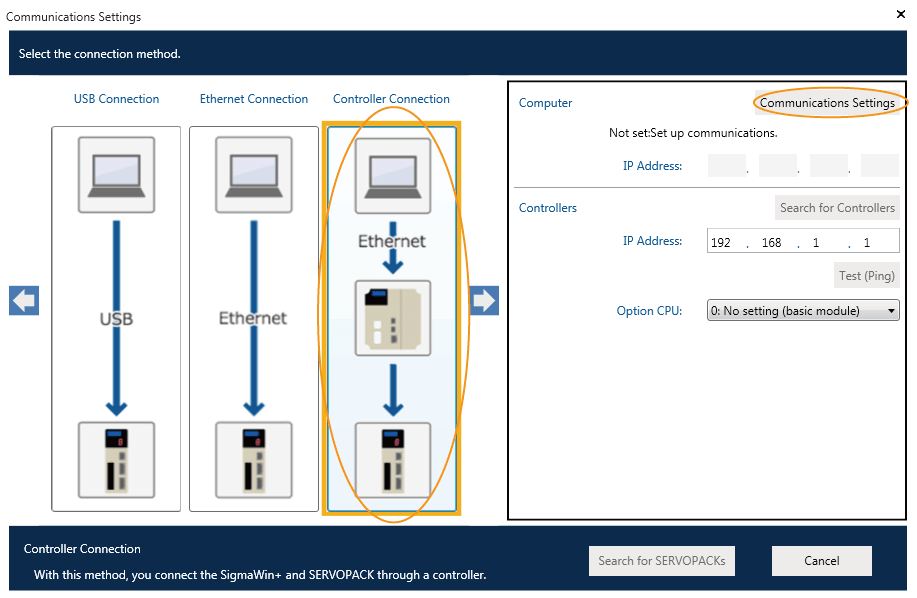The height and width of the screenshot is (598, 917).
Task: Choose the Controller Connection heading
Action: pos(391,99)
